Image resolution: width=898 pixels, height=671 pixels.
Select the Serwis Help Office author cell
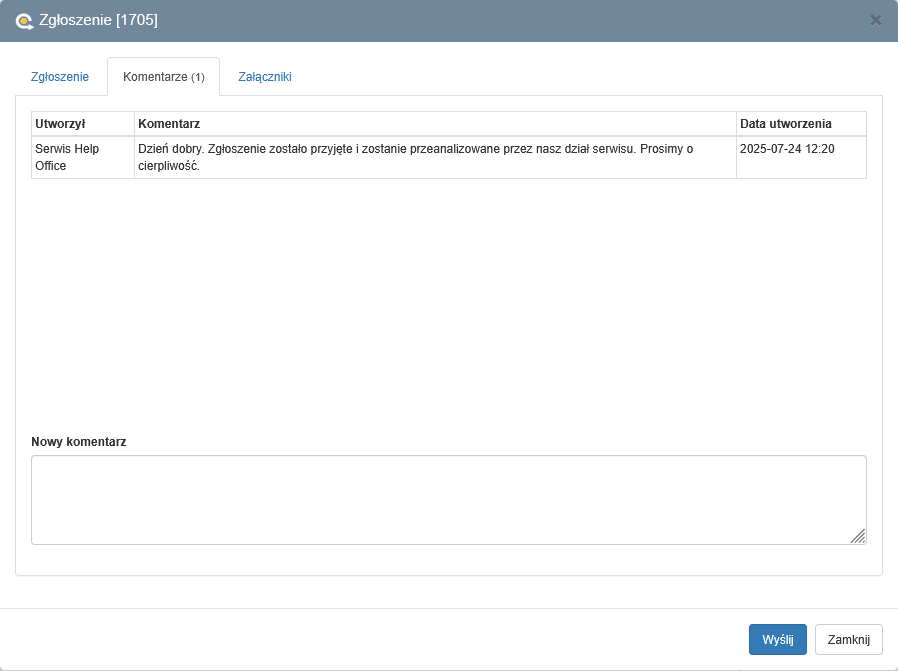point(67,157)
